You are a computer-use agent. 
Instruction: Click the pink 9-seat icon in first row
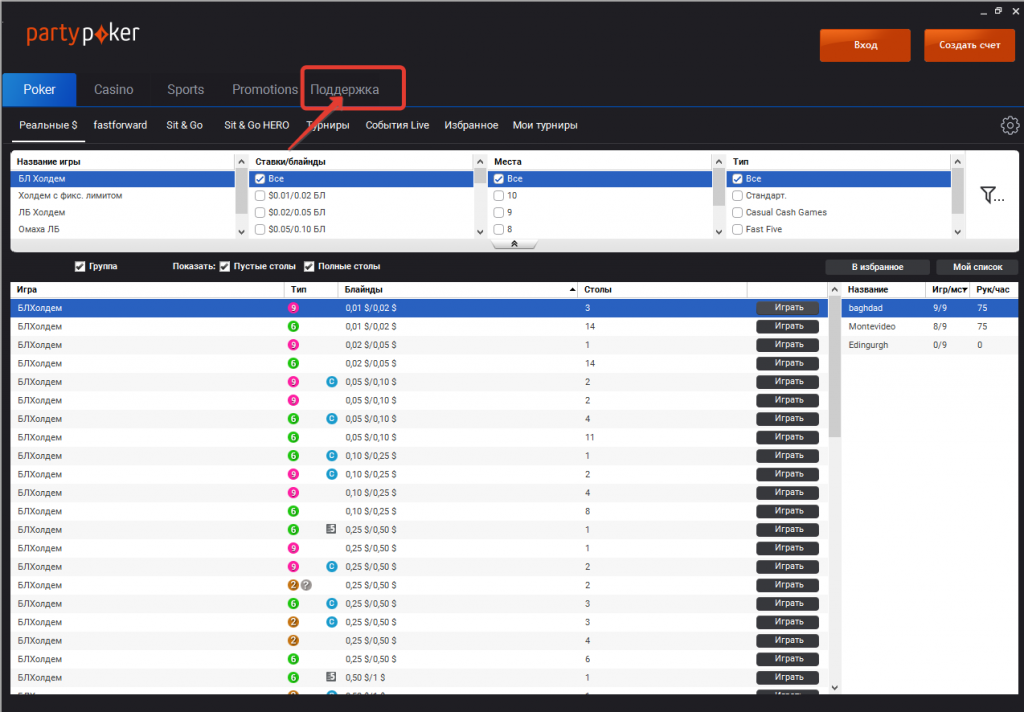(294, 308)
